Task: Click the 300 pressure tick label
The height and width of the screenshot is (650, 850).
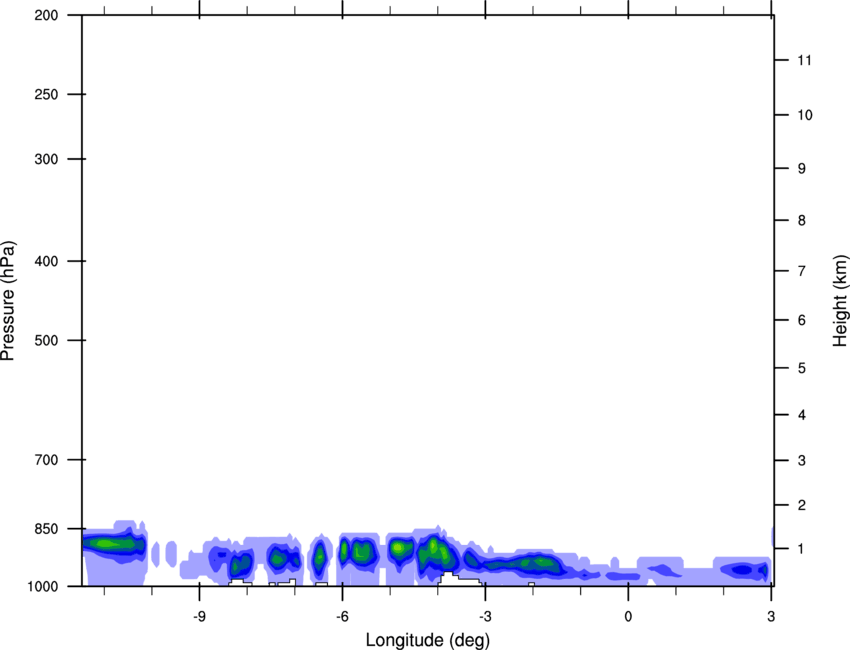Action: pyautogui.click(x=46, y=159)
